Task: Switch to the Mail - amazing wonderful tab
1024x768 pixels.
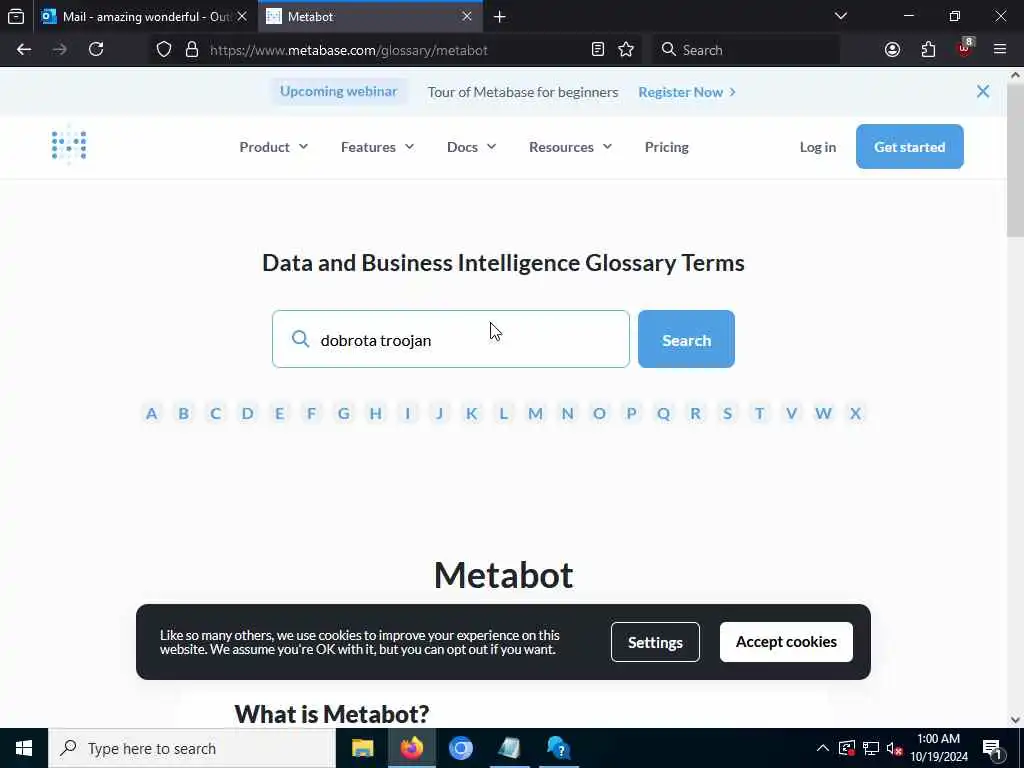Action: point(146,16)
